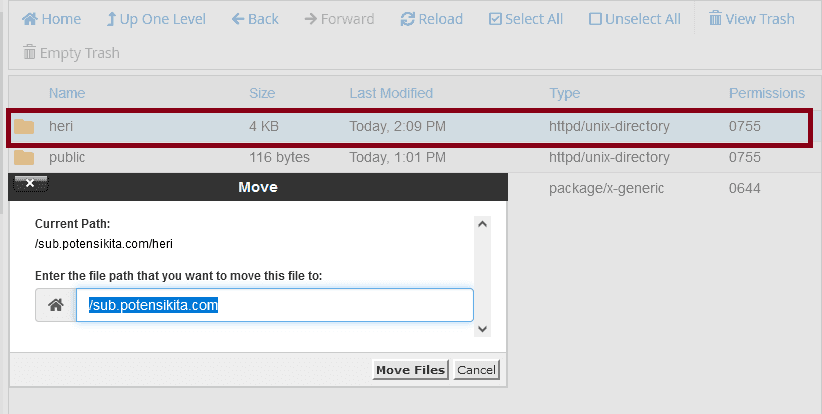Cancel the Move dialog
Viewport: 822px width, 414px height.
pyautogui.click(x=476, y=369)
